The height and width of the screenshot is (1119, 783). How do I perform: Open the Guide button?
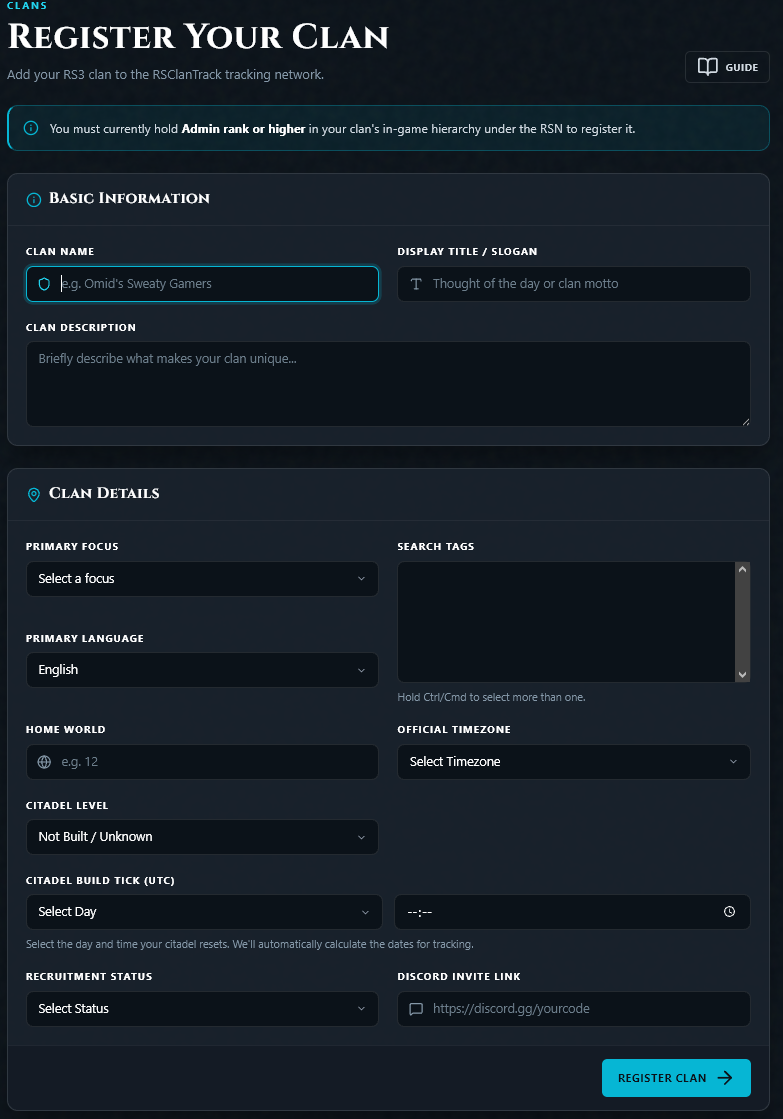[x=727, y=67]
